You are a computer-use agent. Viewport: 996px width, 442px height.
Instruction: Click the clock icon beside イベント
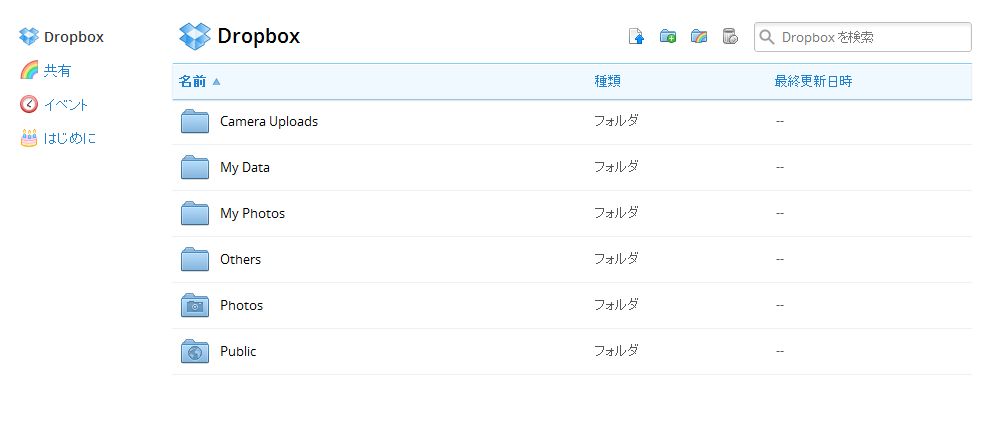(29, 104)
